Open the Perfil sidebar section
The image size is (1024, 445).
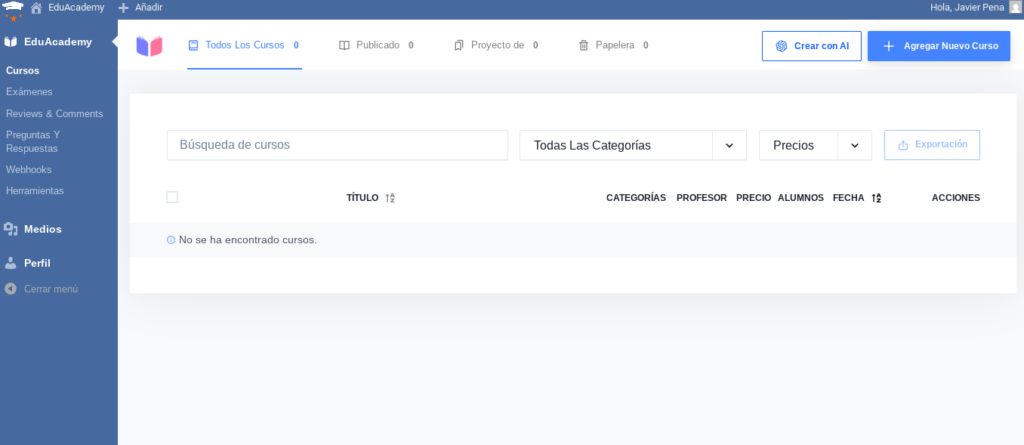pyautogui.click(x=37, y=263)
